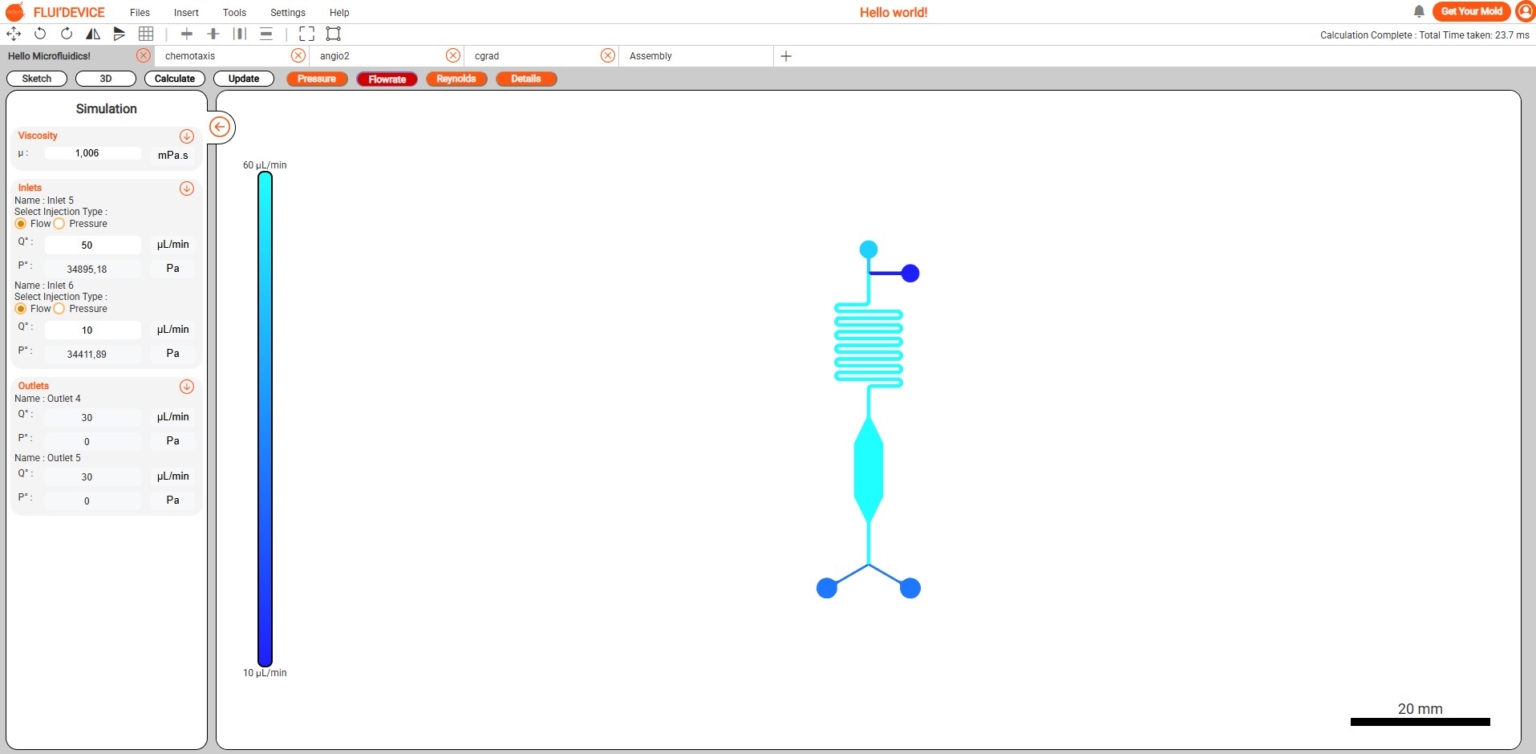Select the bounding box tool
1536x754 pixels.
[333, 34]
